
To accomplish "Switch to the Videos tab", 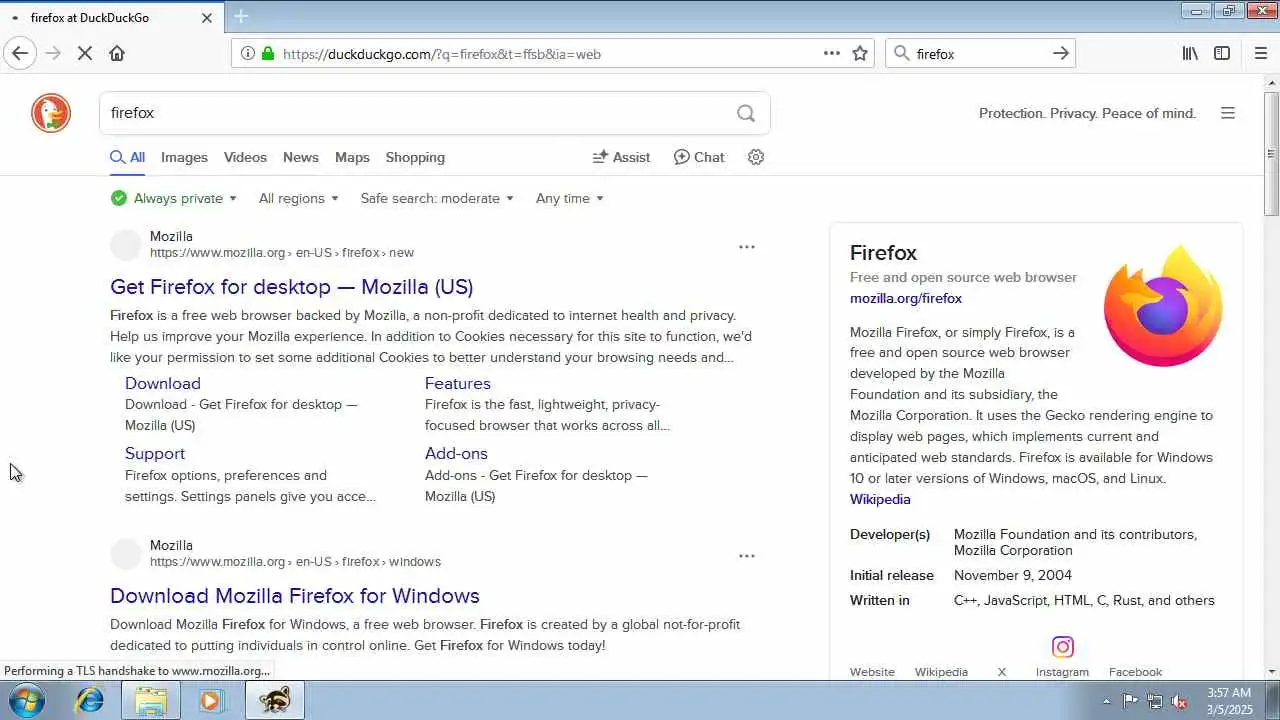I will click(x=245, y=157).
